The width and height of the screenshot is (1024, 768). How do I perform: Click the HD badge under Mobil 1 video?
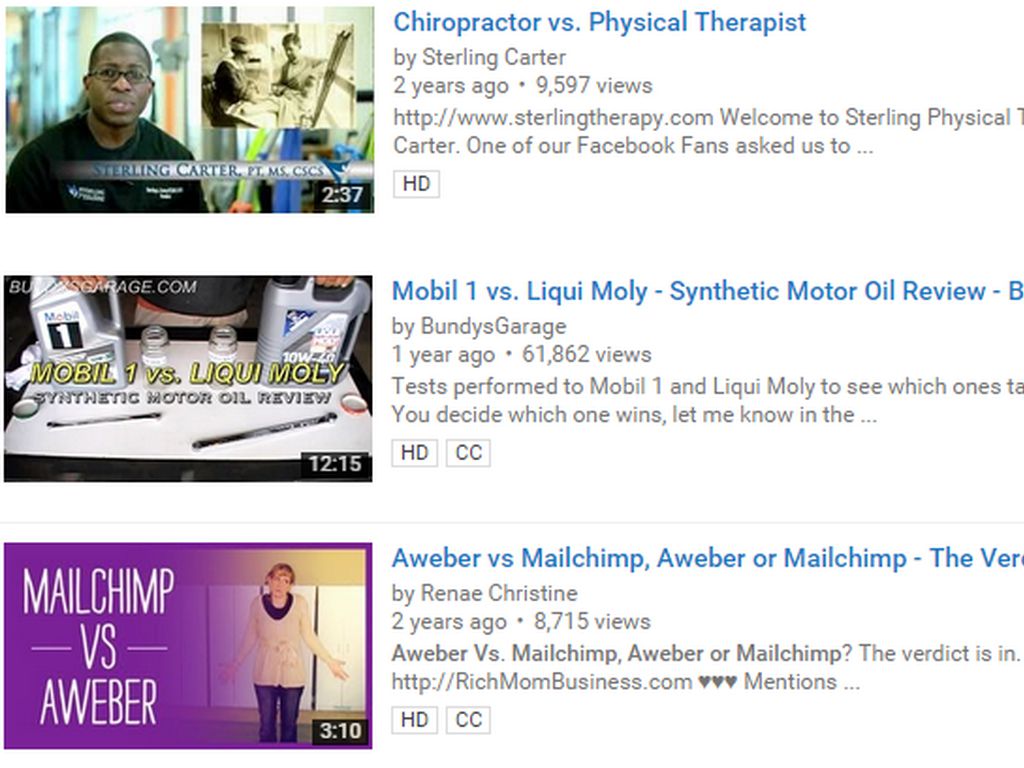[415, 453]
